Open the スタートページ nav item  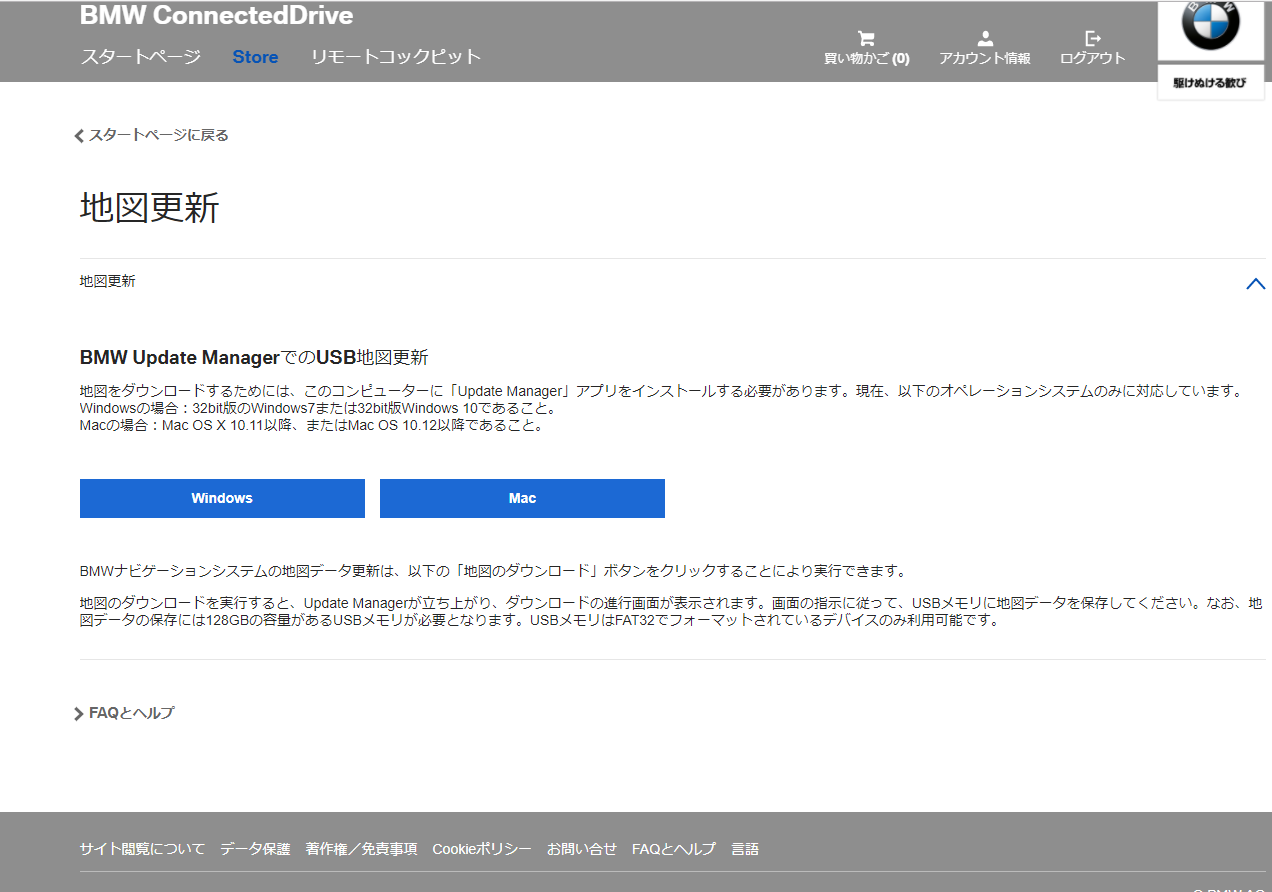[140, 57]
